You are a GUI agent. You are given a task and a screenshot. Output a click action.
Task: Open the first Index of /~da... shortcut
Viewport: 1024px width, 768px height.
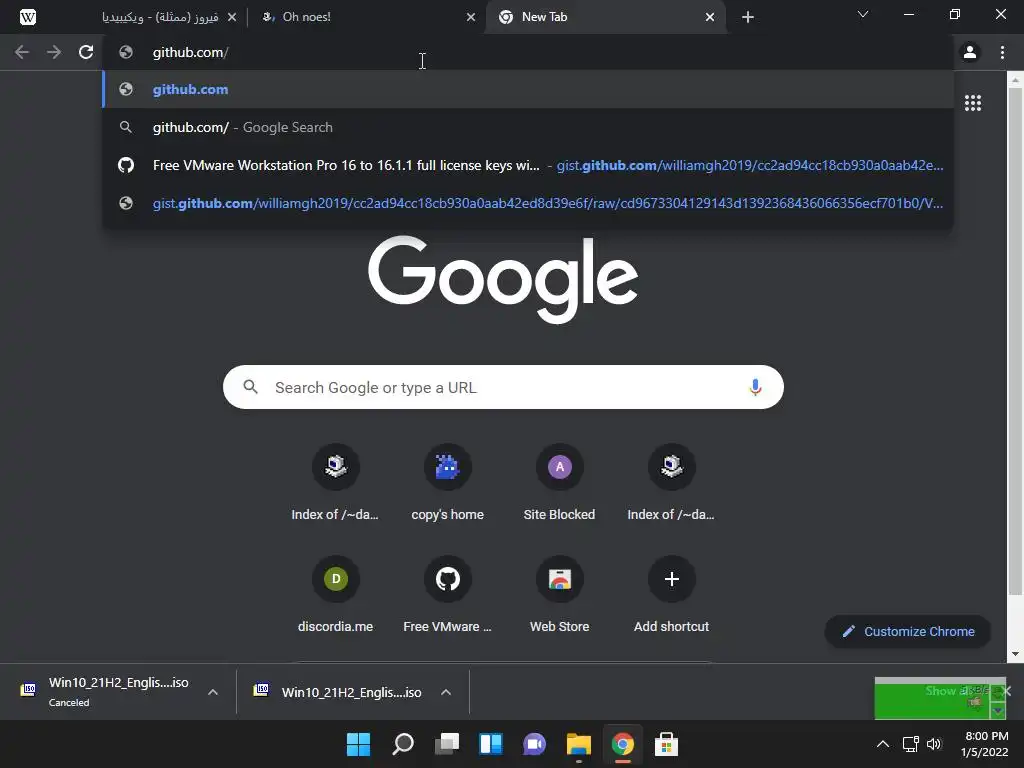click(x=335, y=482)
